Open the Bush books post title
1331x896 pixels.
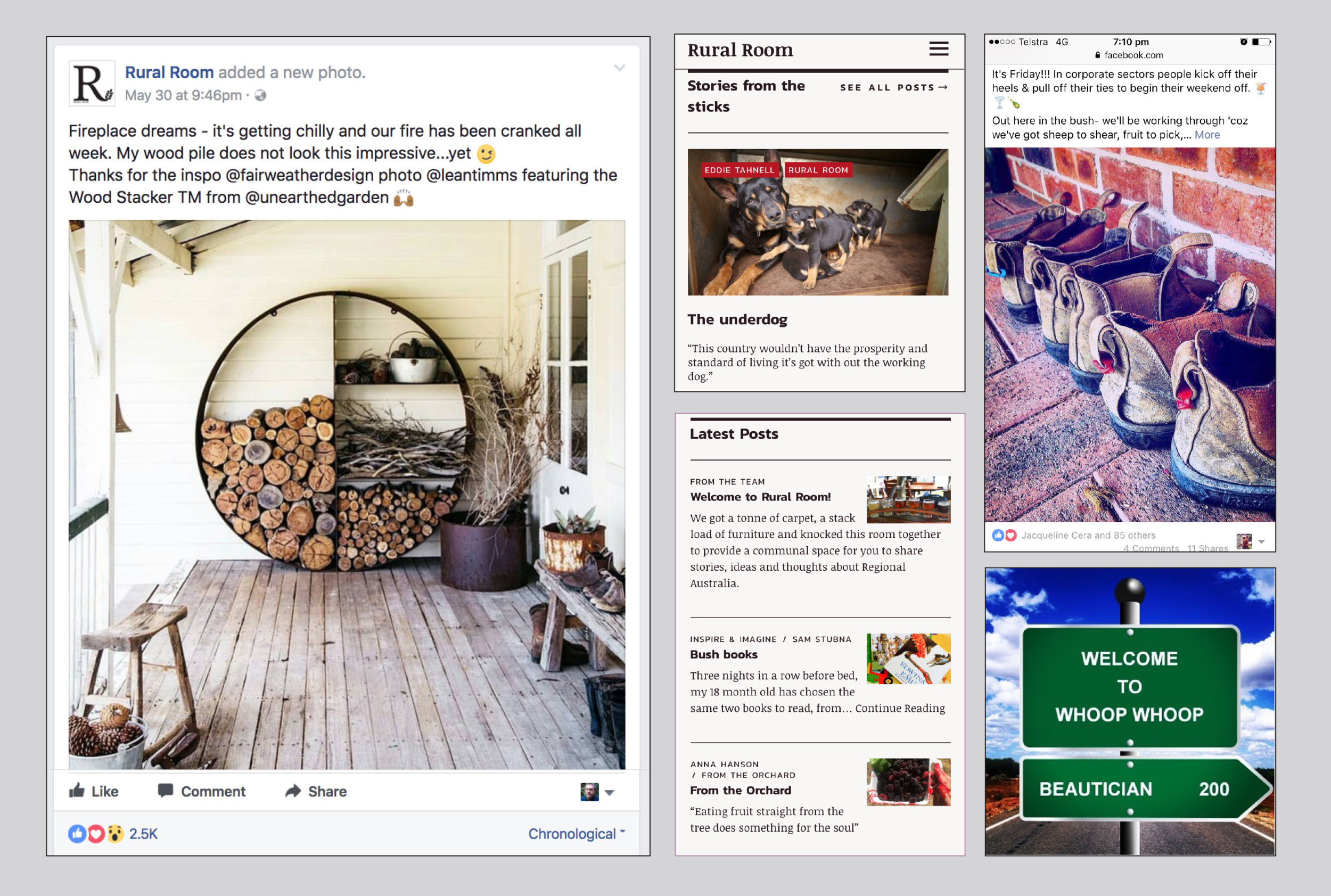tap(724, 655)
